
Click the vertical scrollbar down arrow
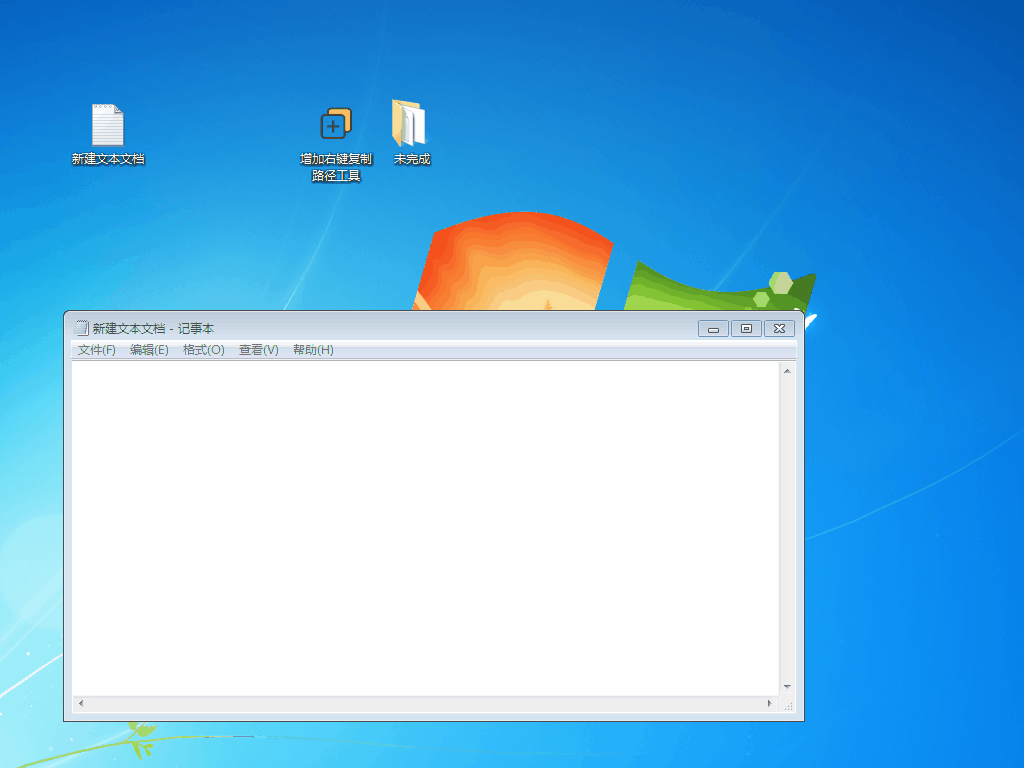[x=787, y=687]
